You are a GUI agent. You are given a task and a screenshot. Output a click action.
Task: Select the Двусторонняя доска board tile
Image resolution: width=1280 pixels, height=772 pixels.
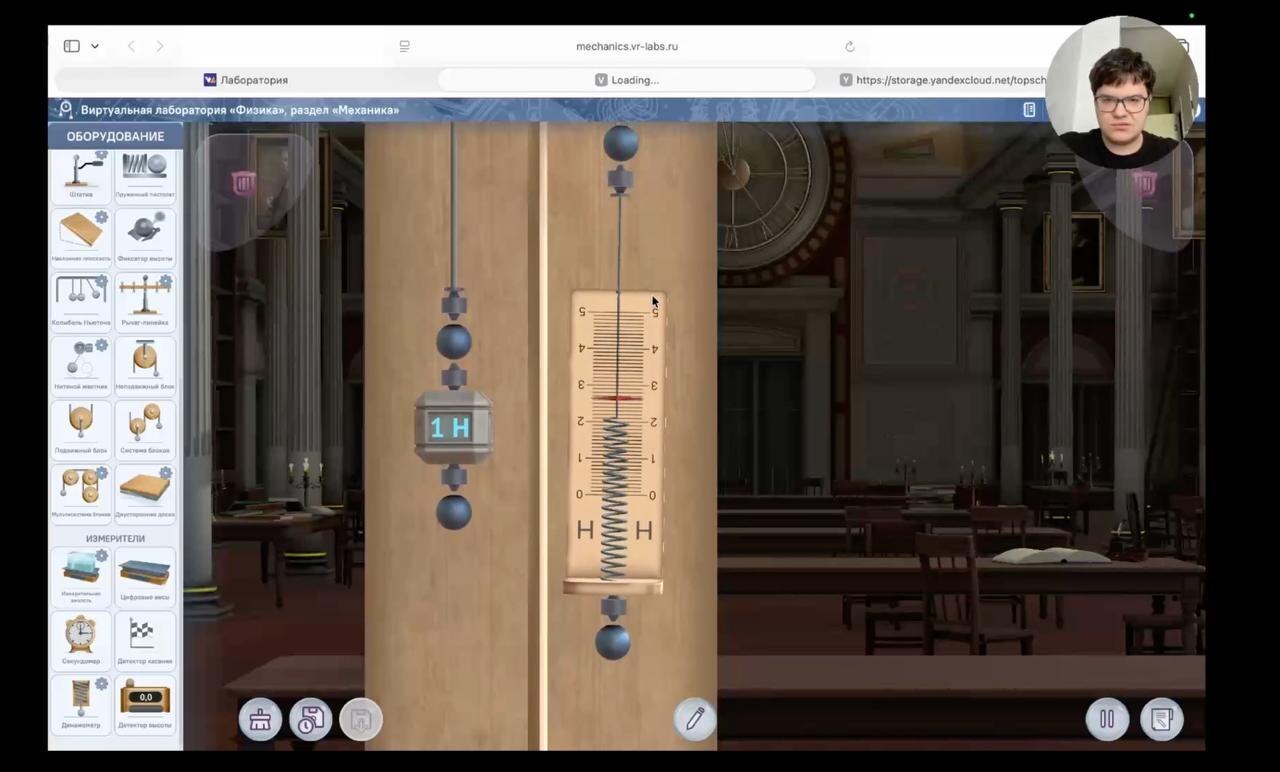pos(145,494)
